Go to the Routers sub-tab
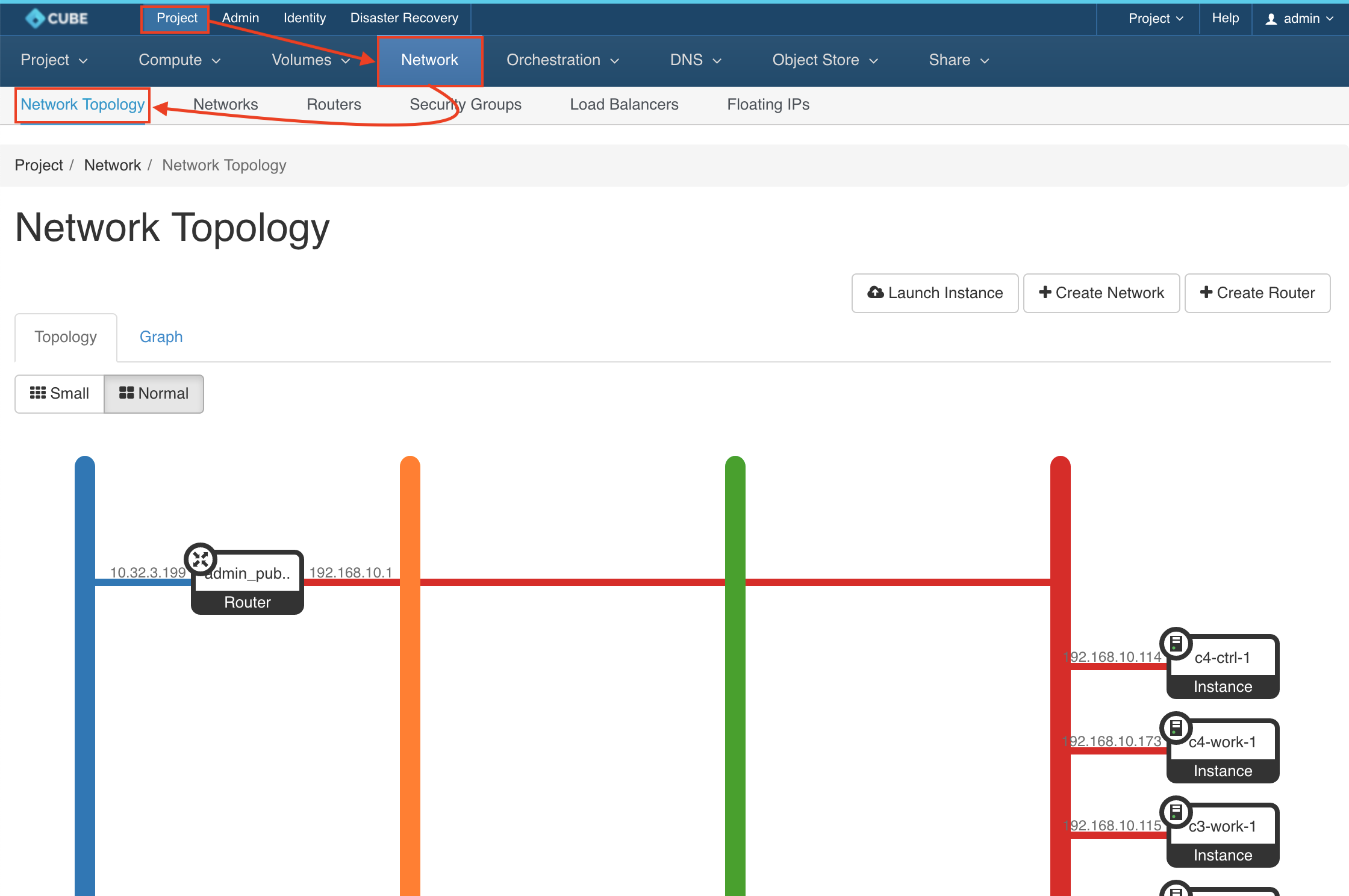 click(334, 105)
